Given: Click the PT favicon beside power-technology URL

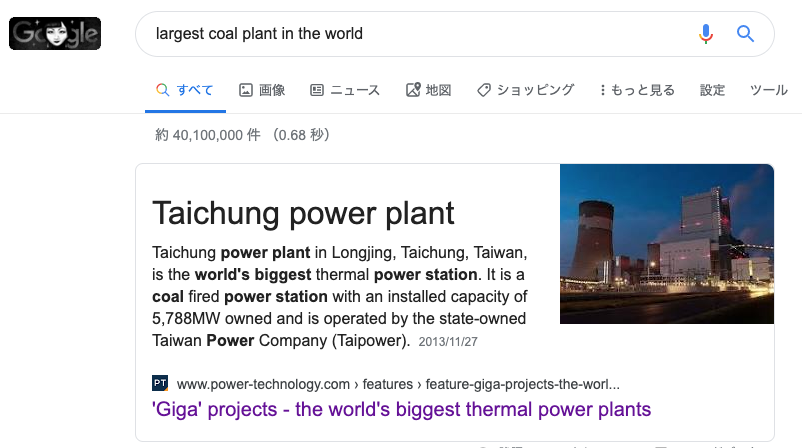Looking at the screenshot, I should [x=160, y=383].
